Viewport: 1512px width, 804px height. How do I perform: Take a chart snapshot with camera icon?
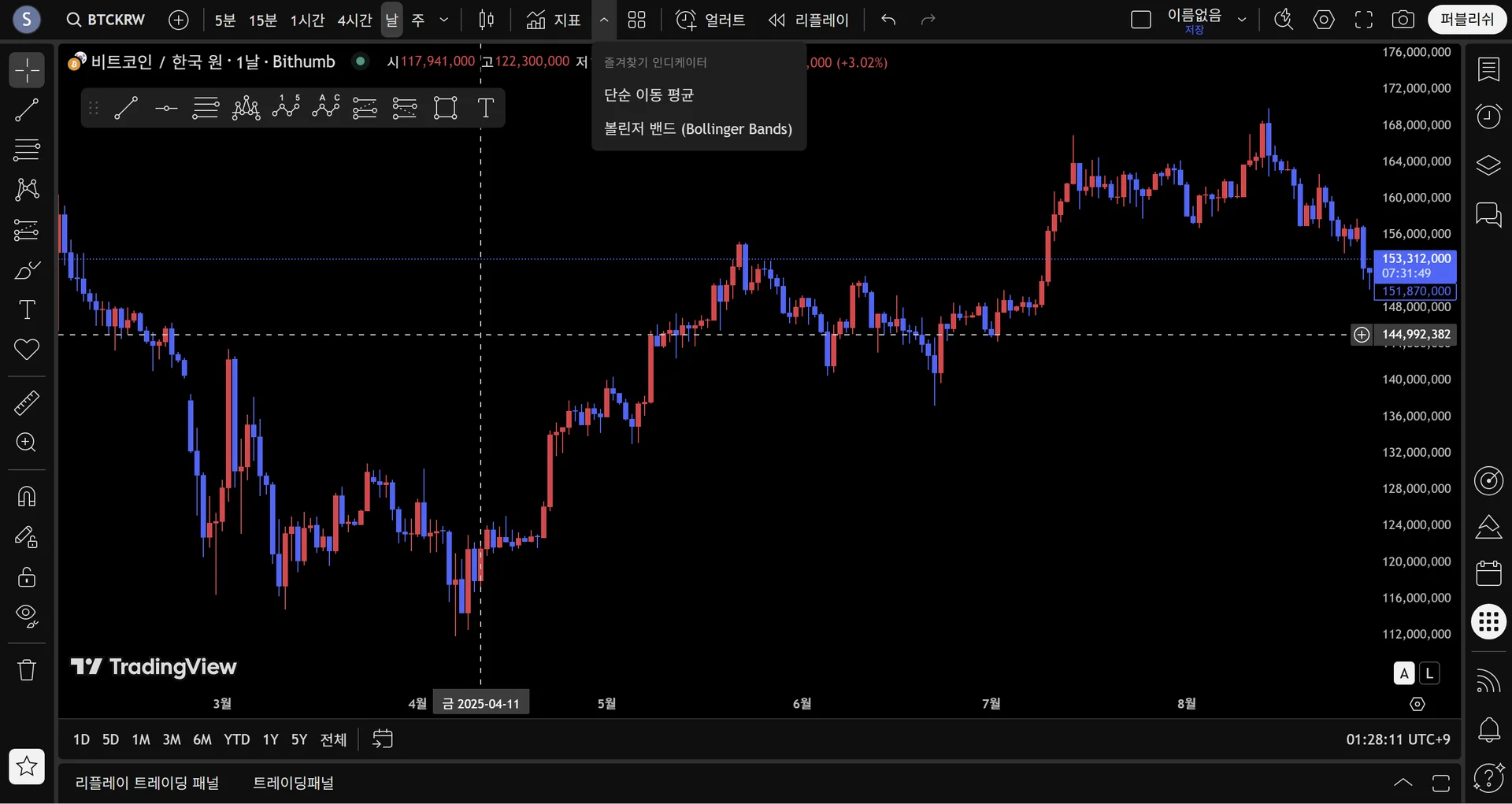click(1403, 20)
